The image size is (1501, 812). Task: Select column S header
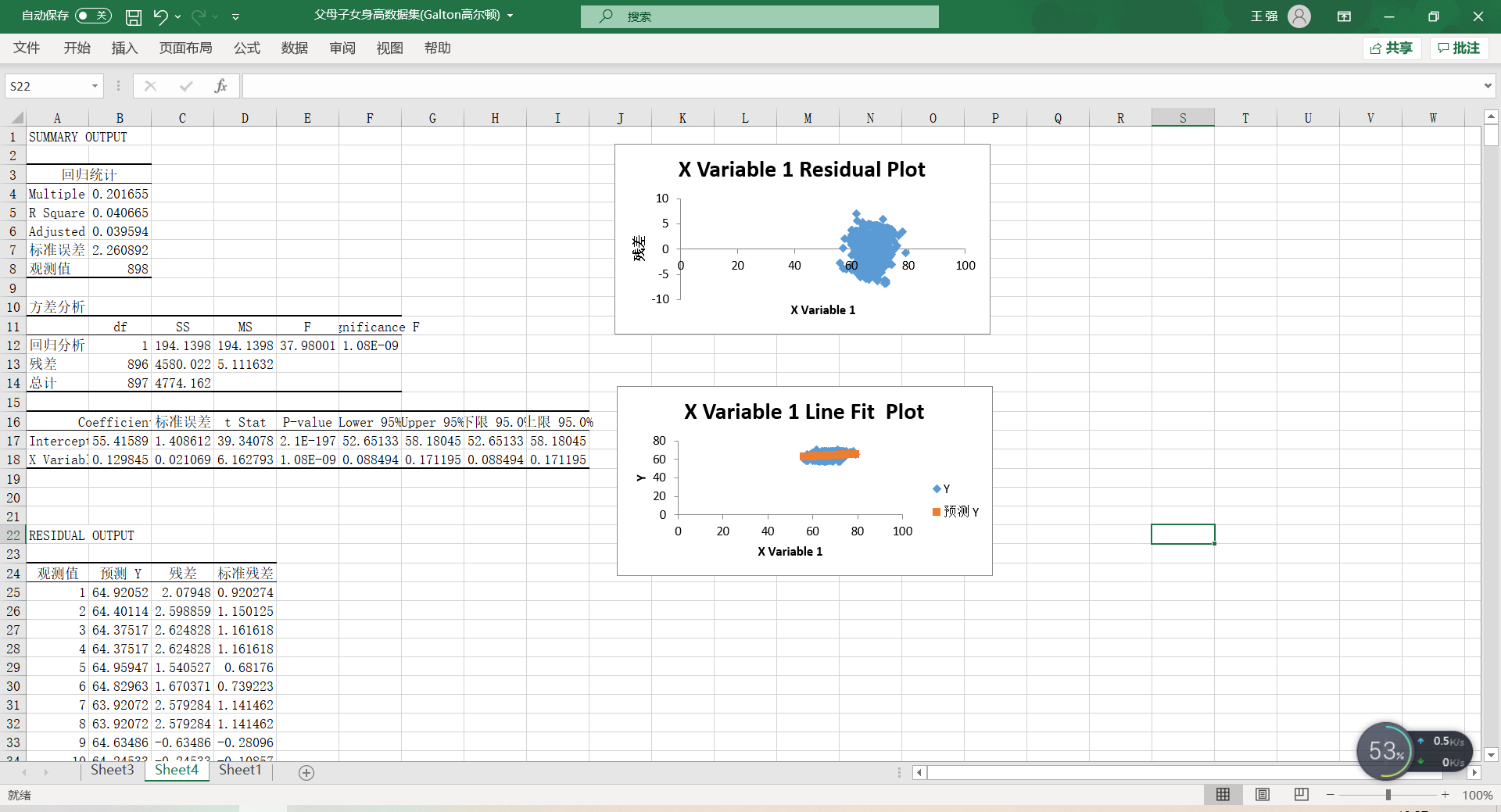[1183, 118]
